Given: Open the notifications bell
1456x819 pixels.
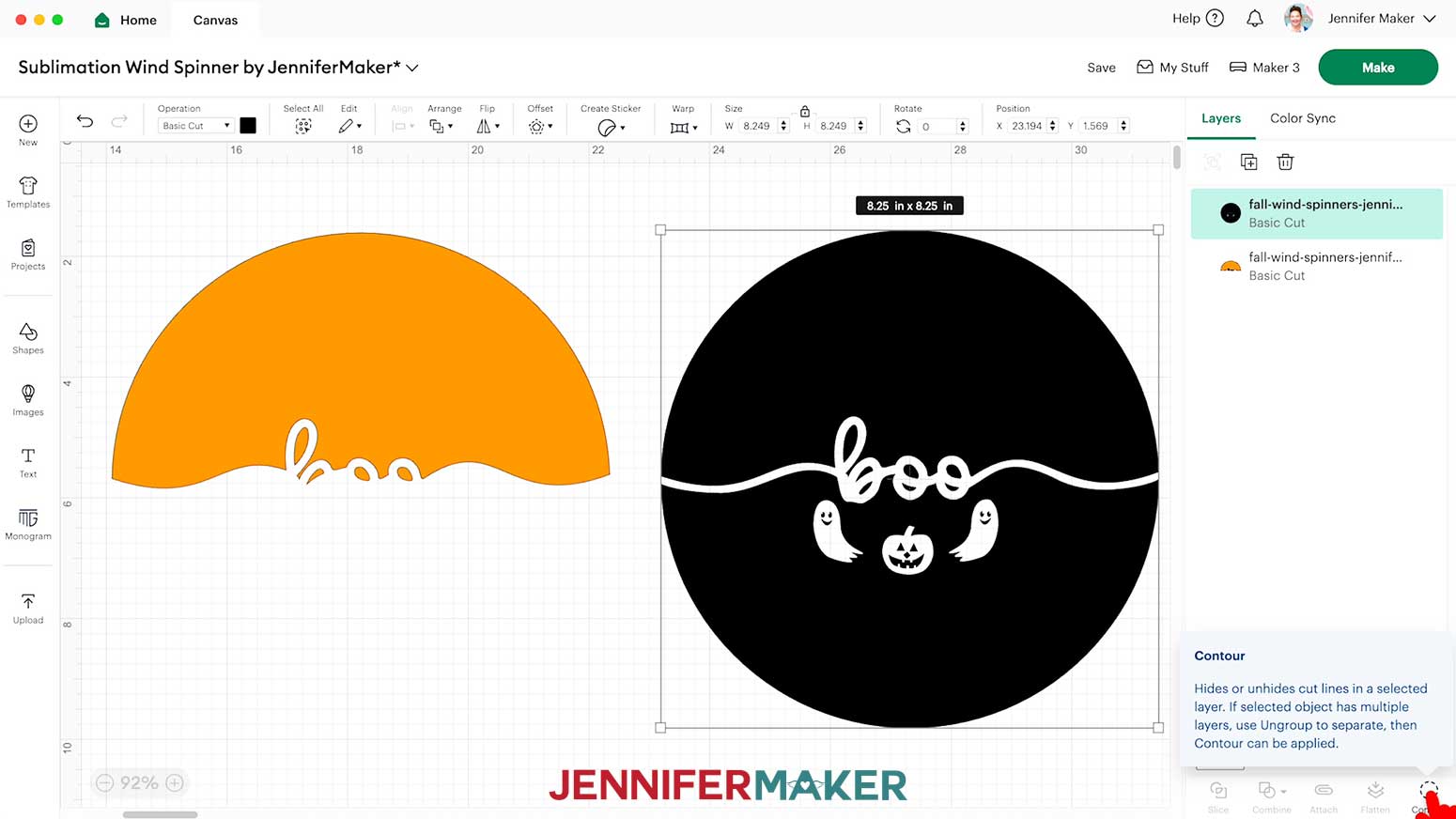Looking at the screenshot, I should 1255,18.
